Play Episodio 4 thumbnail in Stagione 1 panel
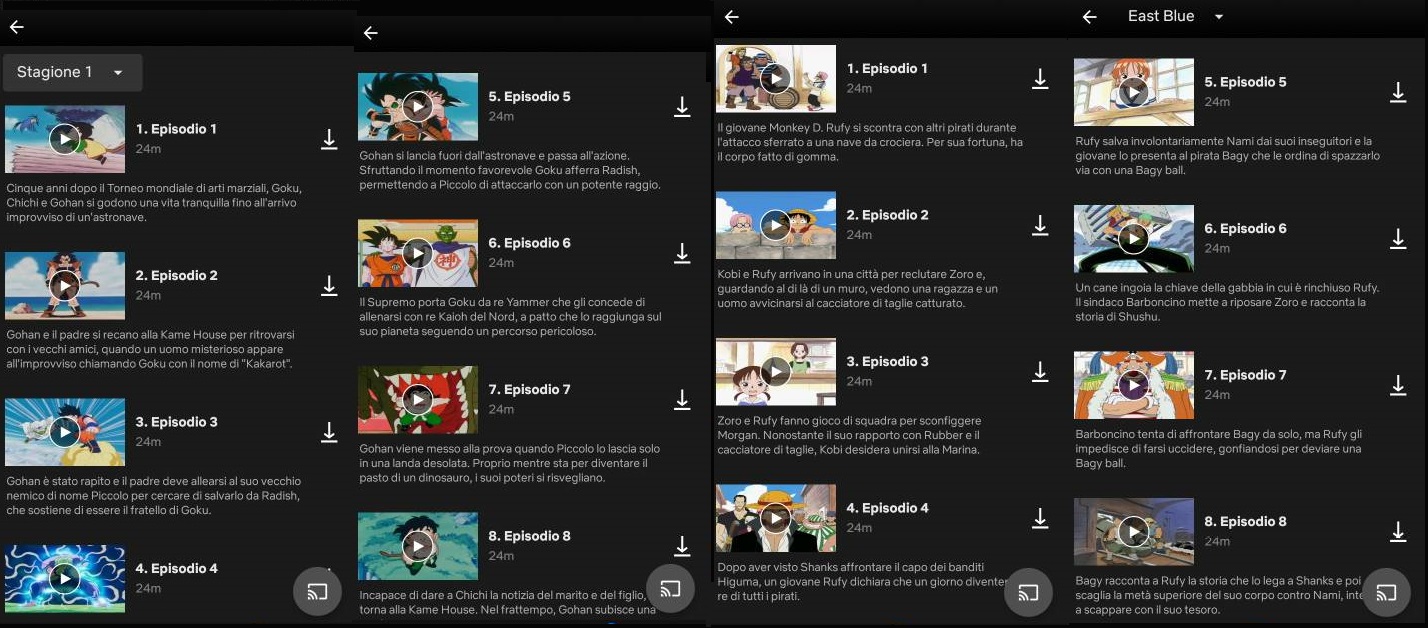 [65, 578]
